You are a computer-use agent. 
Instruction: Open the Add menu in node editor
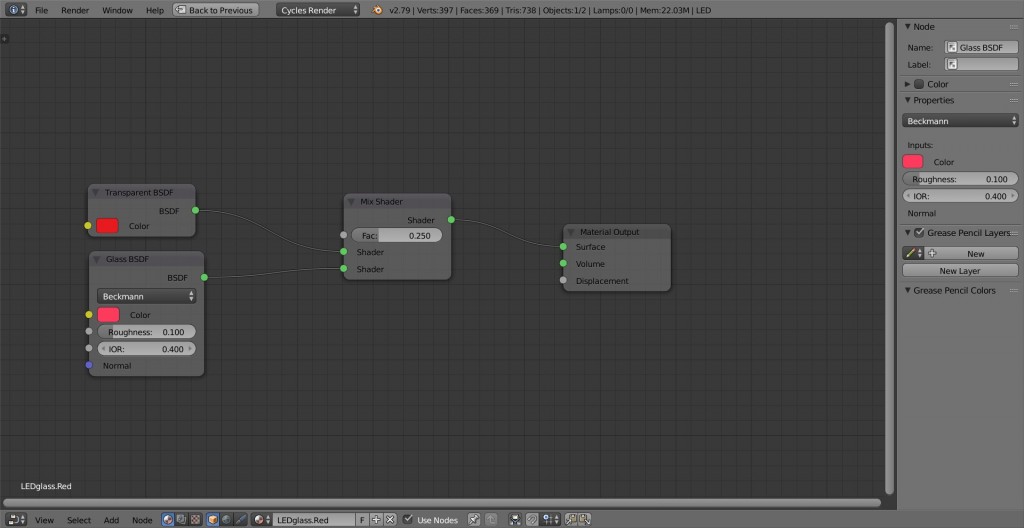111,520
